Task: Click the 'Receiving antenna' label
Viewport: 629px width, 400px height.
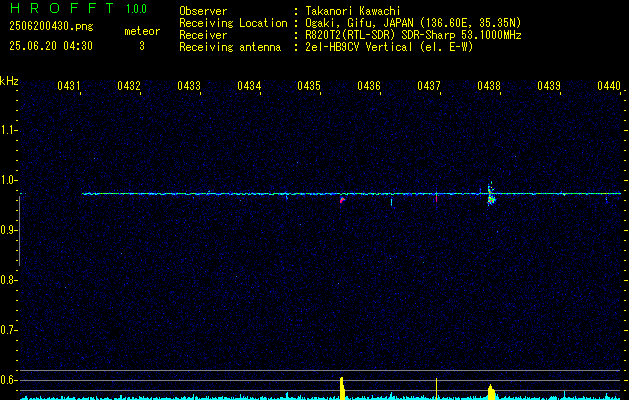Action: point(230,47)
